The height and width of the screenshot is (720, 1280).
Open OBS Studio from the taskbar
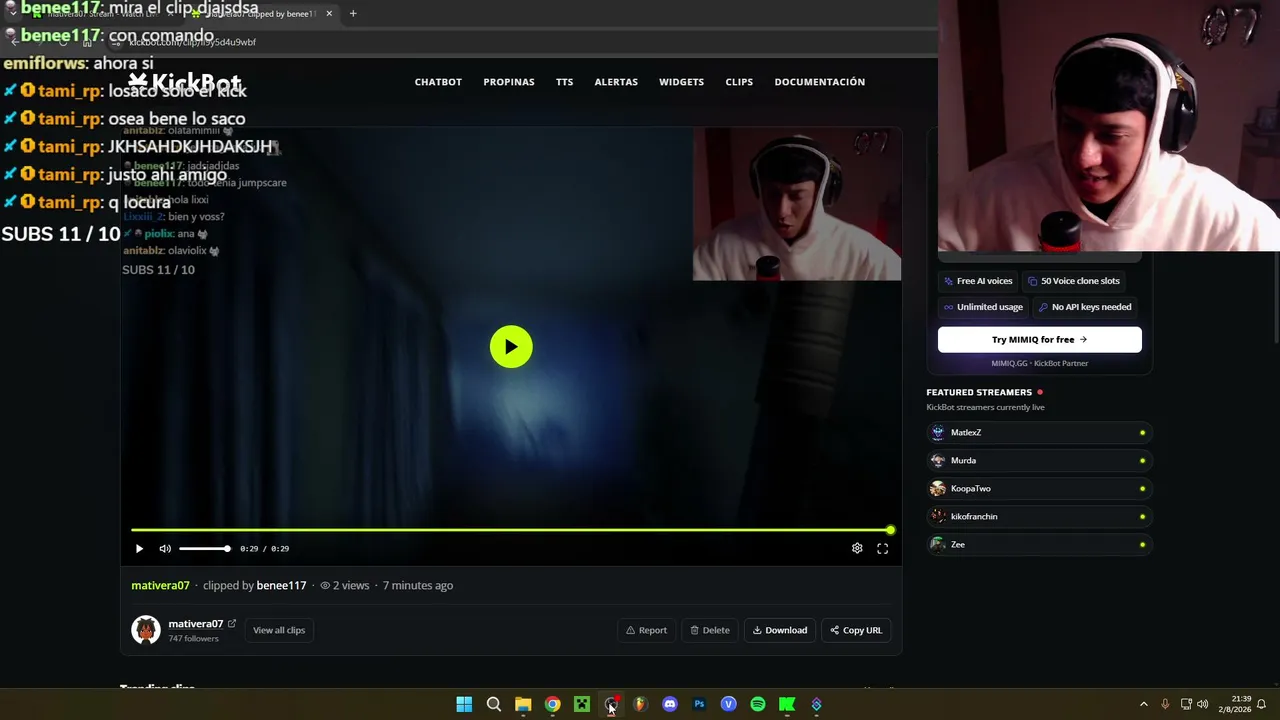[x=611, y=704]
